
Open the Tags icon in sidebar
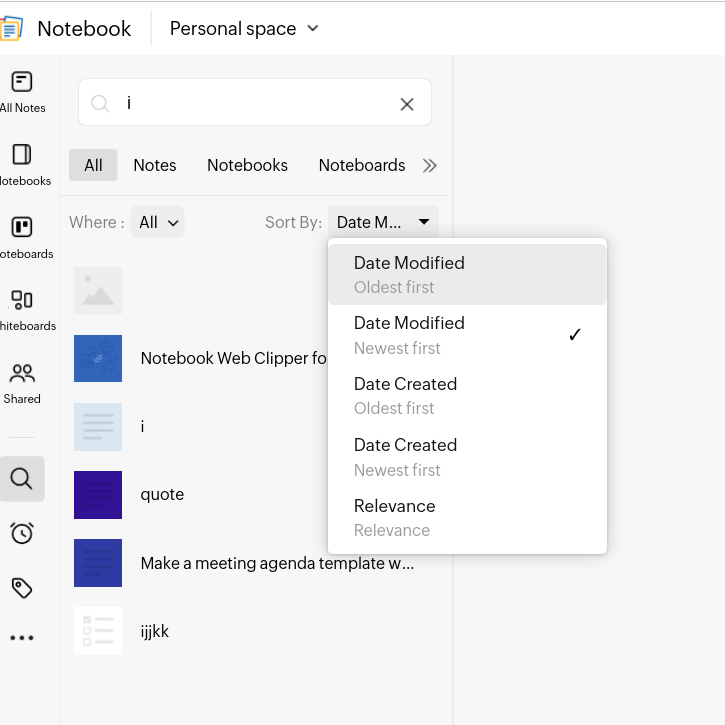point(22,587)
